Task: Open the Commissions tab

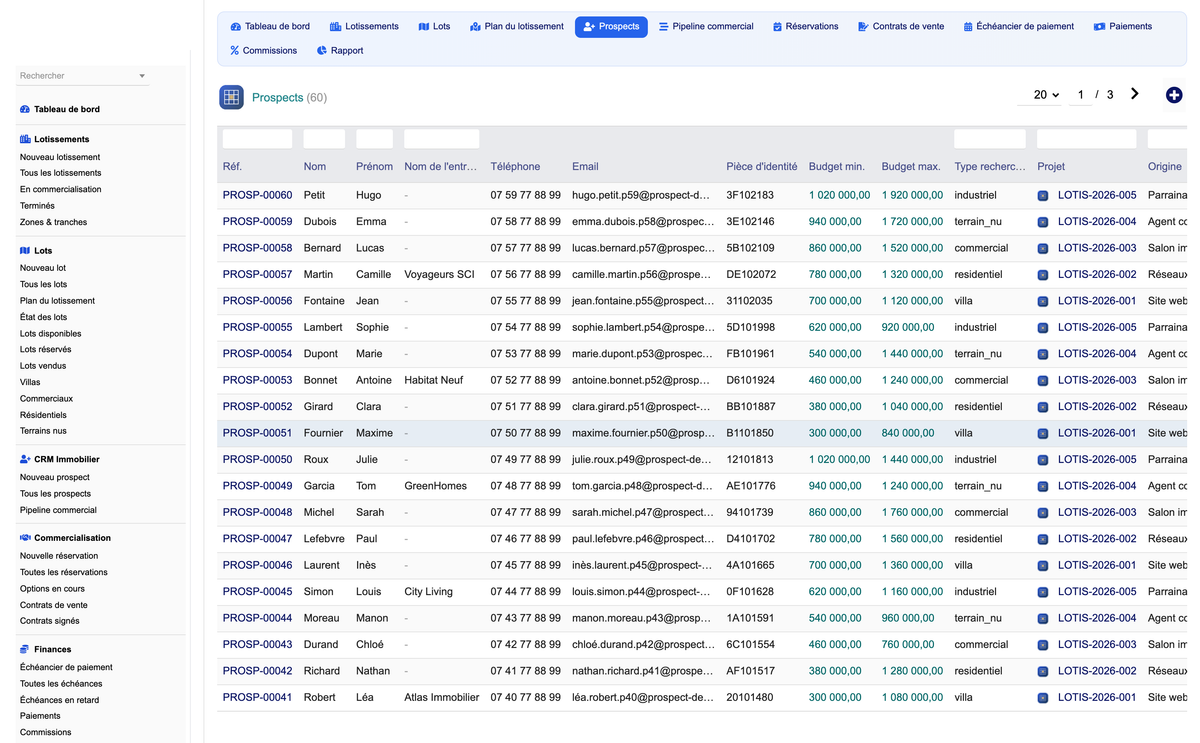Action: click(x=263, y=51)
